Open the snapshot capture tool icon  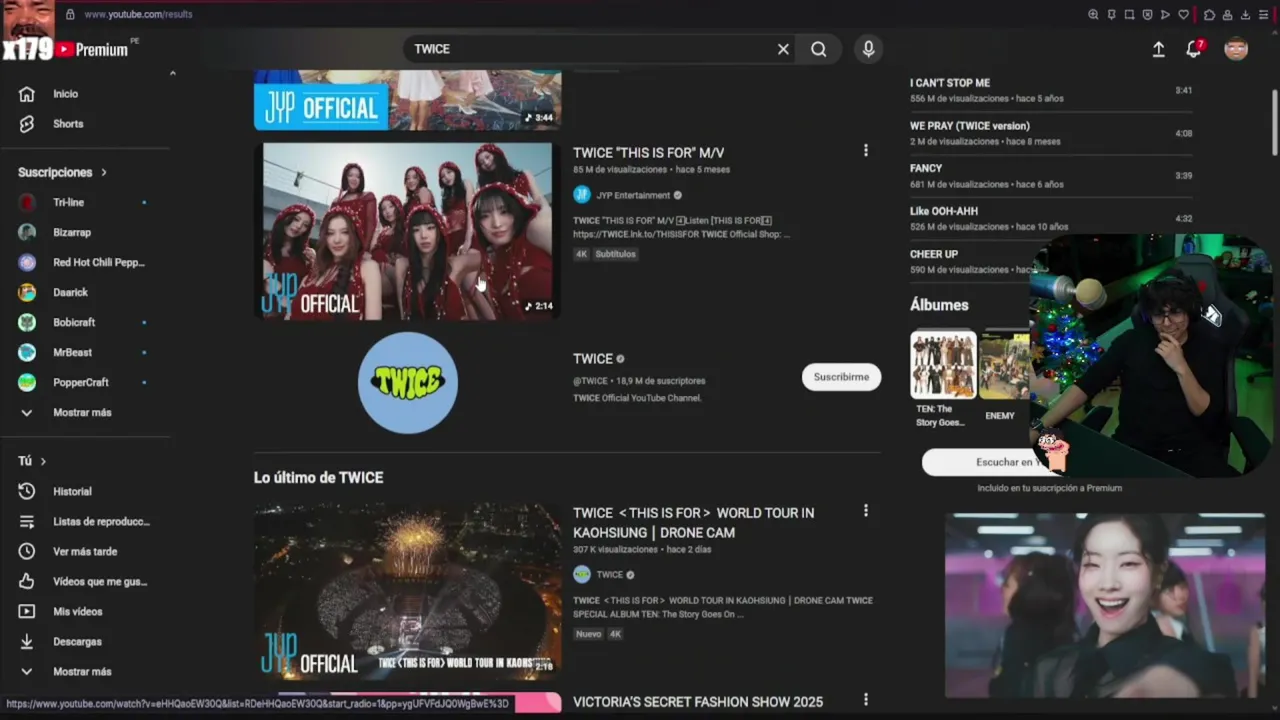pos(1129,15)
